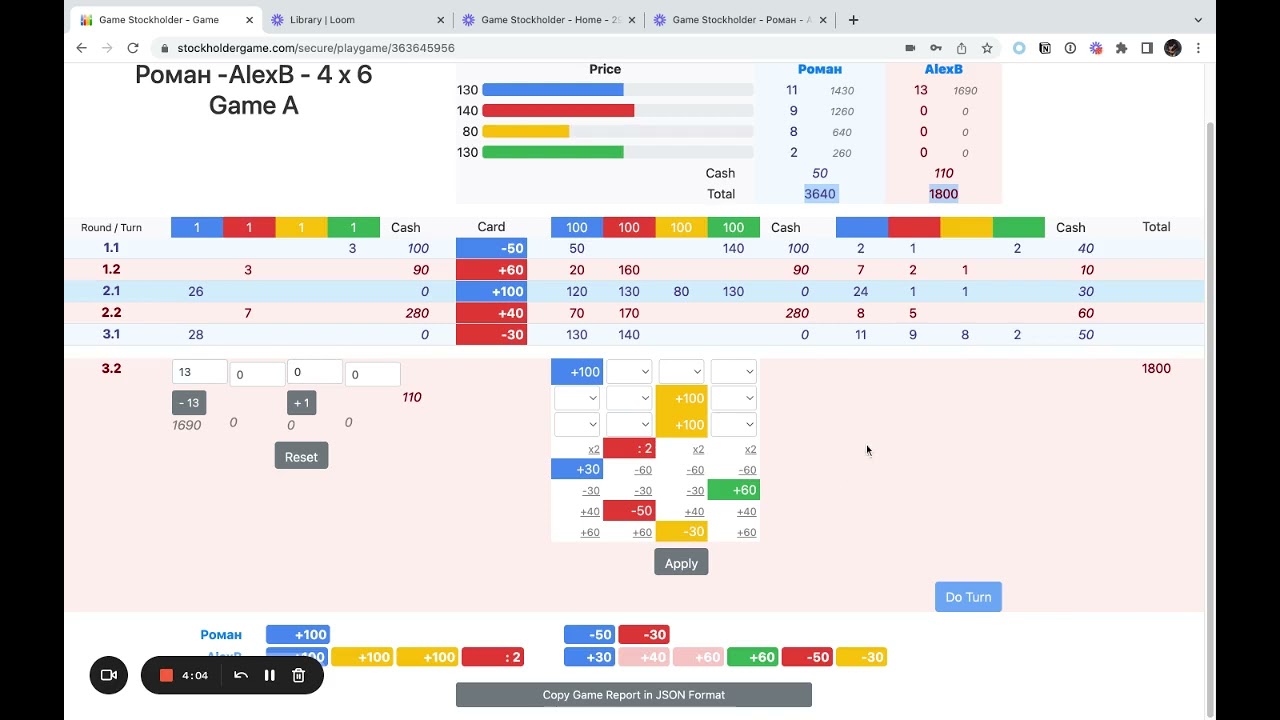Switch to Library | Loom tab

pyautogui.click(x=358, y=20)
